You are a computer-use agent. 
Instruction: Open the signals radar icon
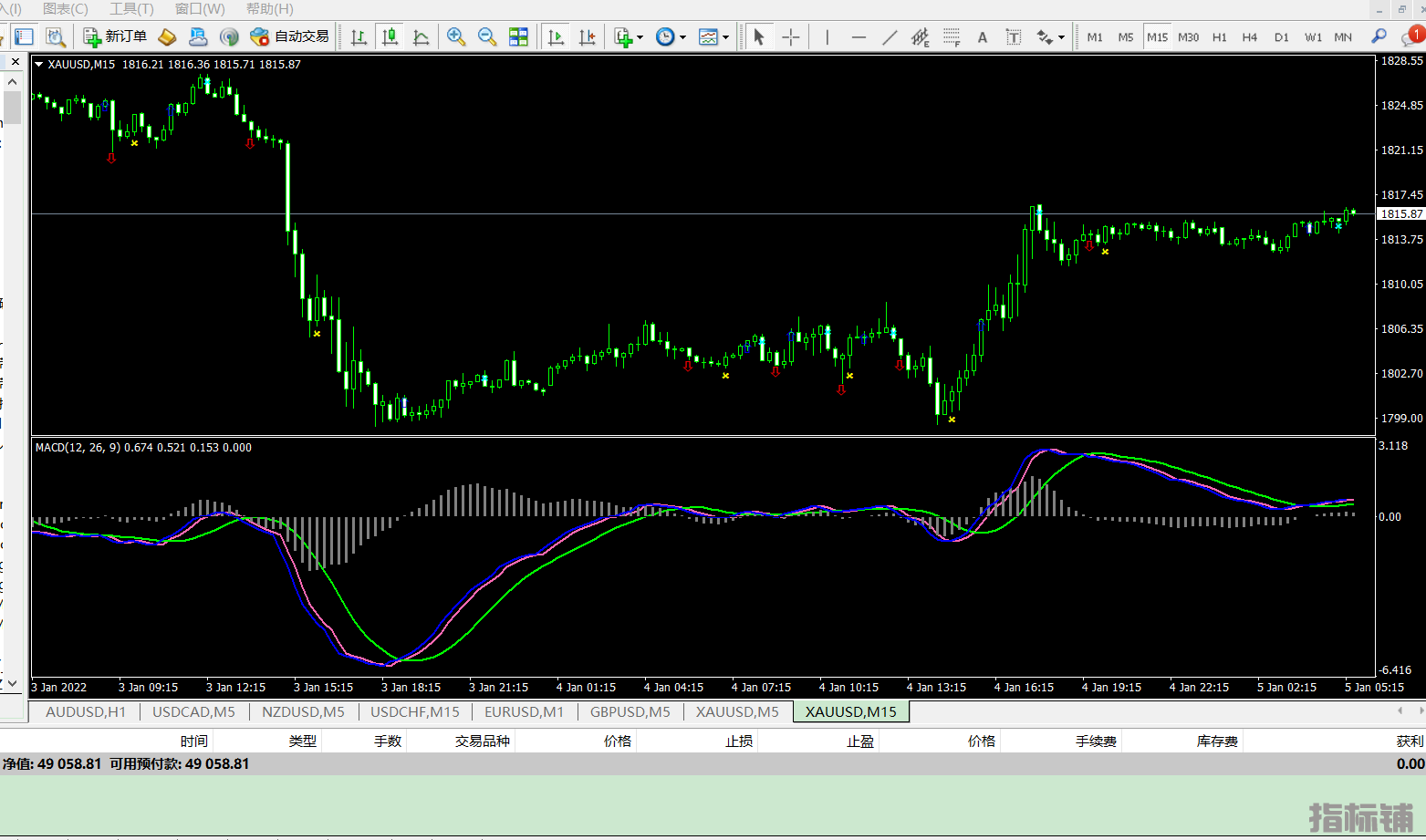coord(229,36)
